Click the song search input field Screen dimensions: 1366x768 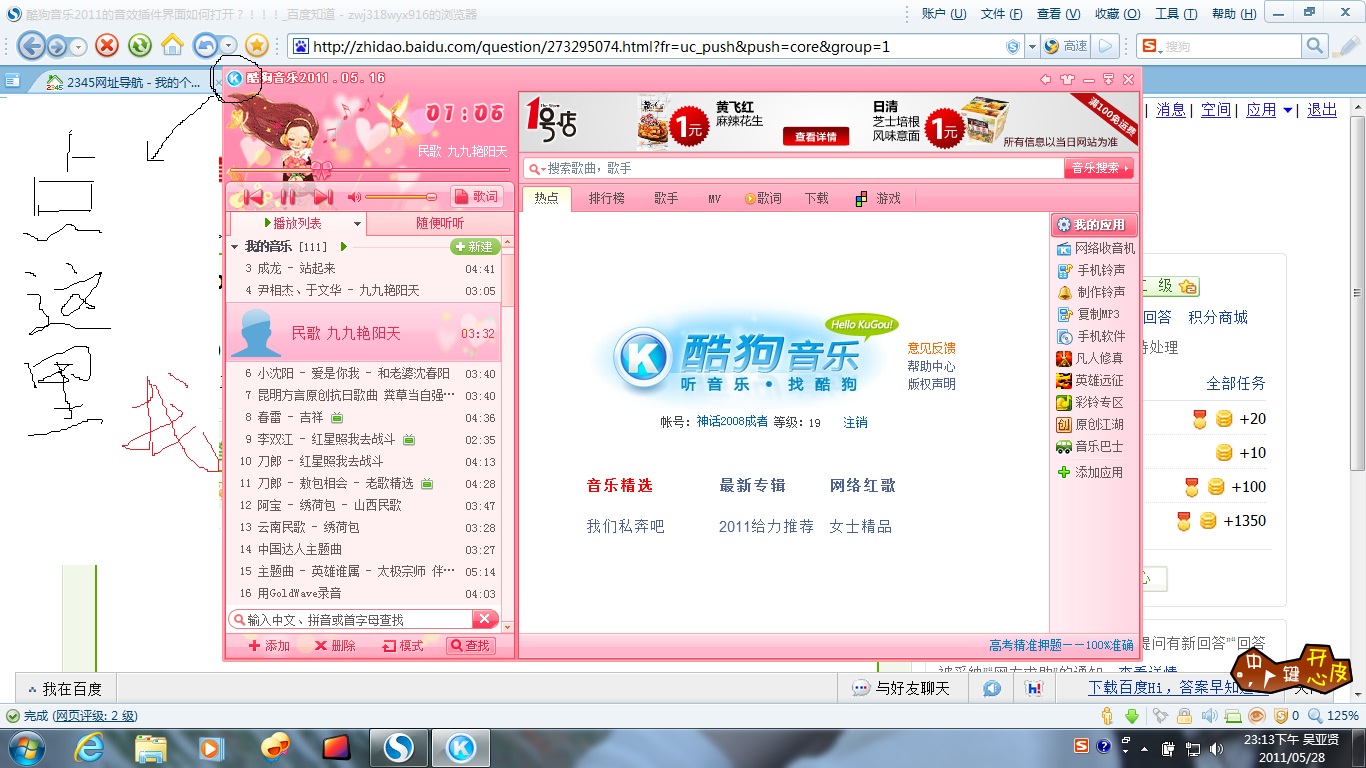[790, 169]
